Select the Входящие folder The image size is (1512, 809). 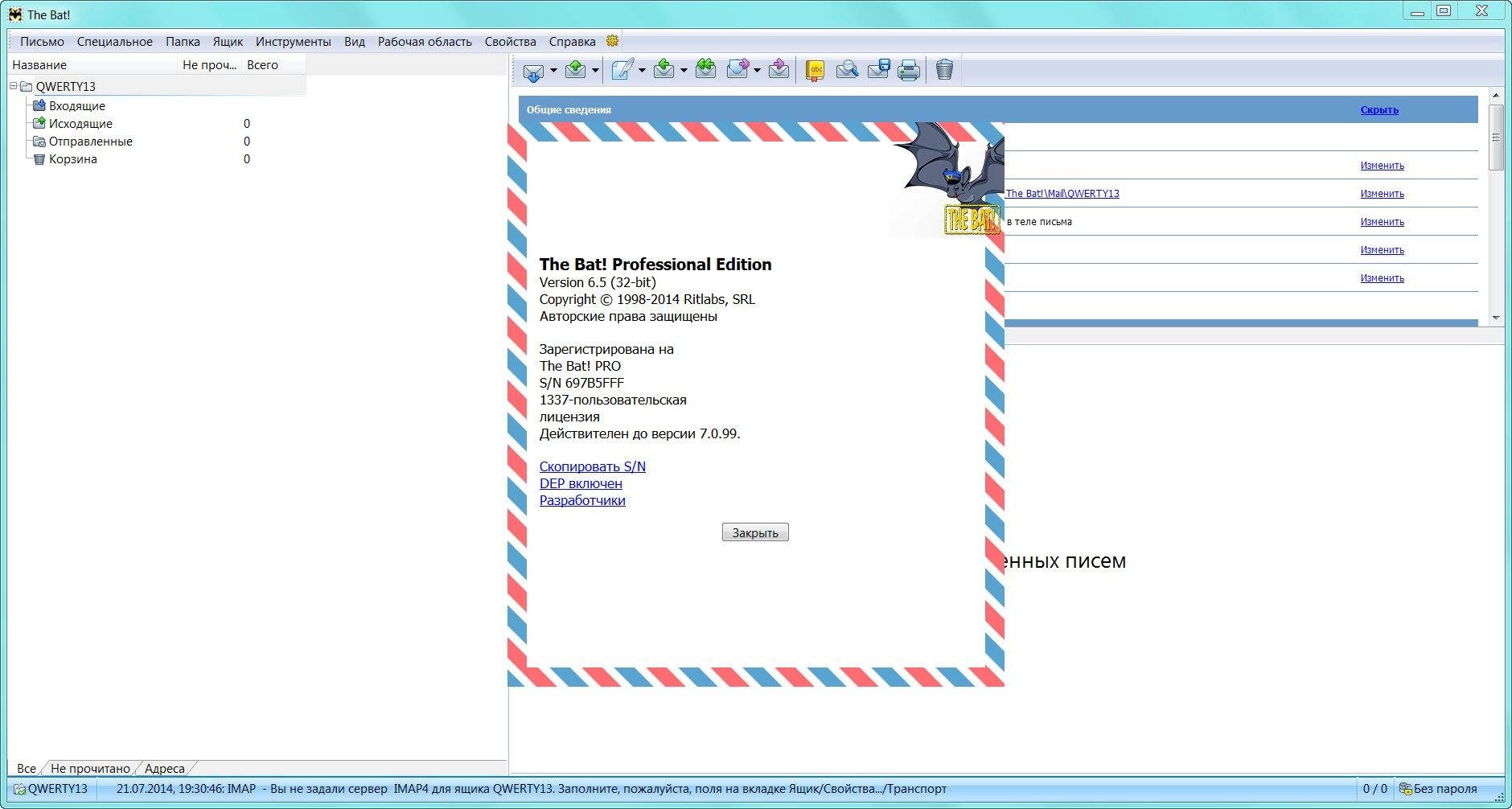77,106
